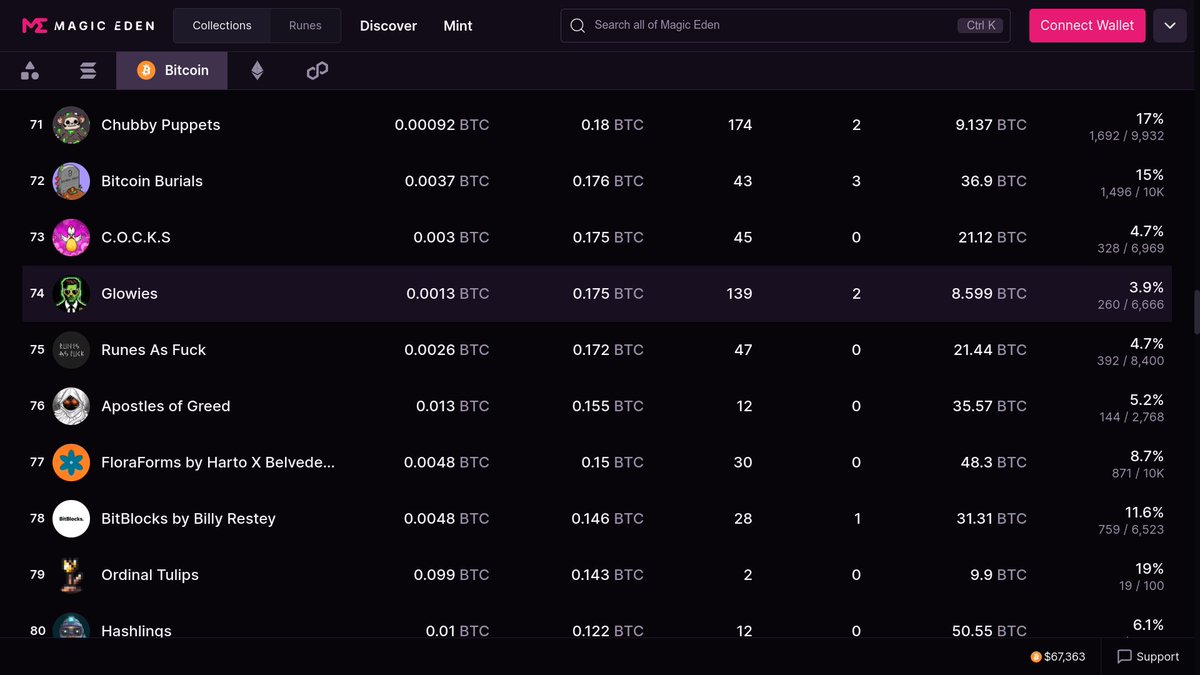
Task: Open the Discover menu
Action: (388, 26)
